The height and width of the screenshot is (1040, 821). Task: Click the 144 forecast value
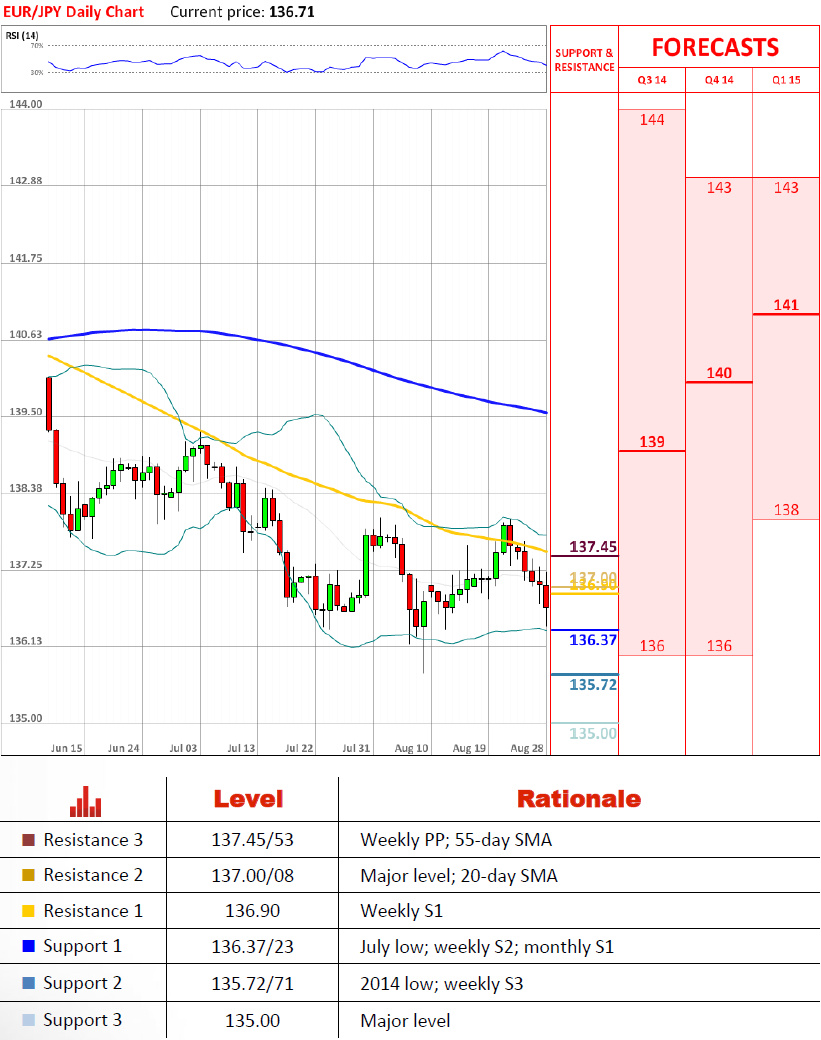coord(652,119)
